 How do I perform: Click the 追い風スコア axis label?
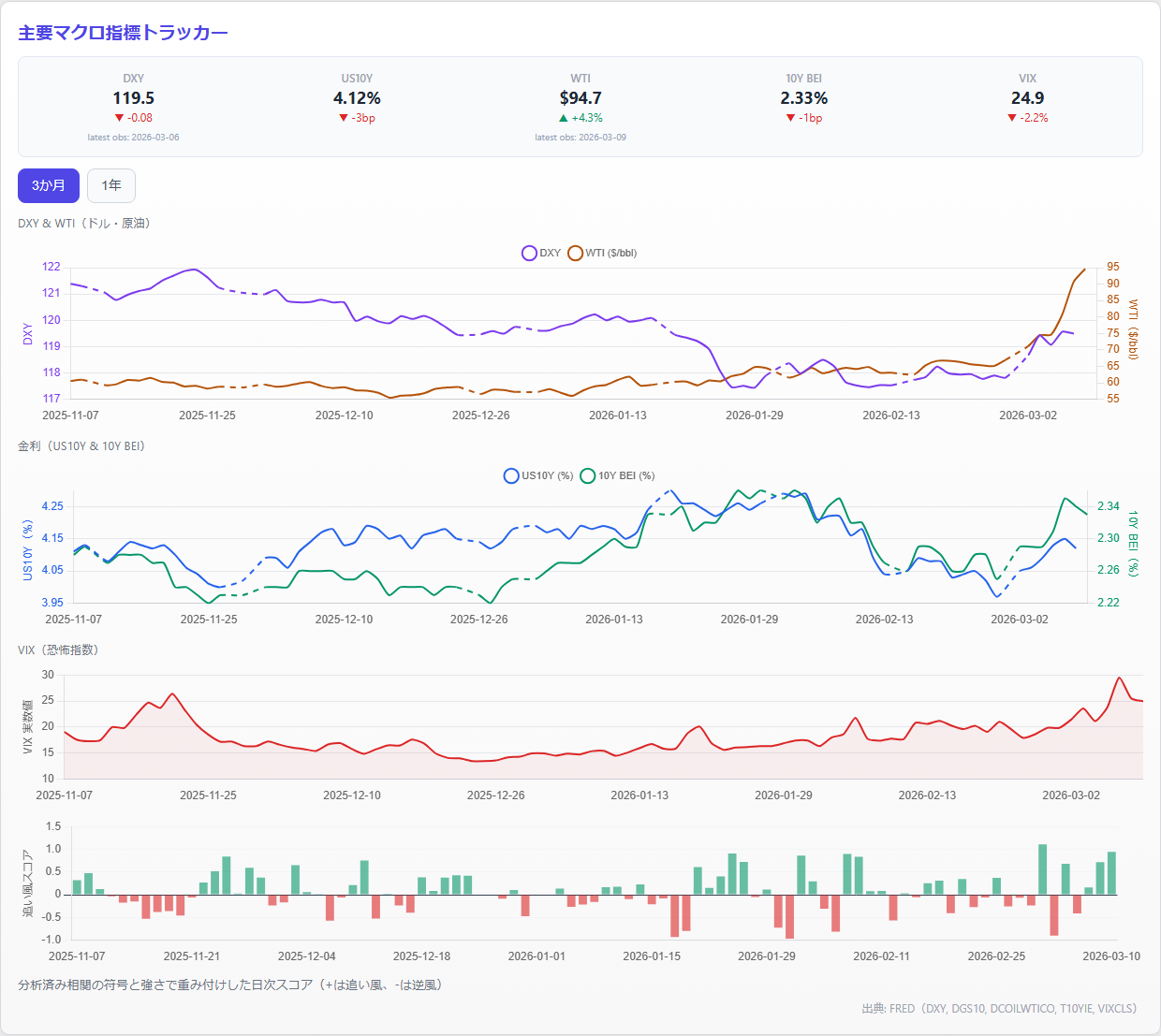tap(27, 883)
